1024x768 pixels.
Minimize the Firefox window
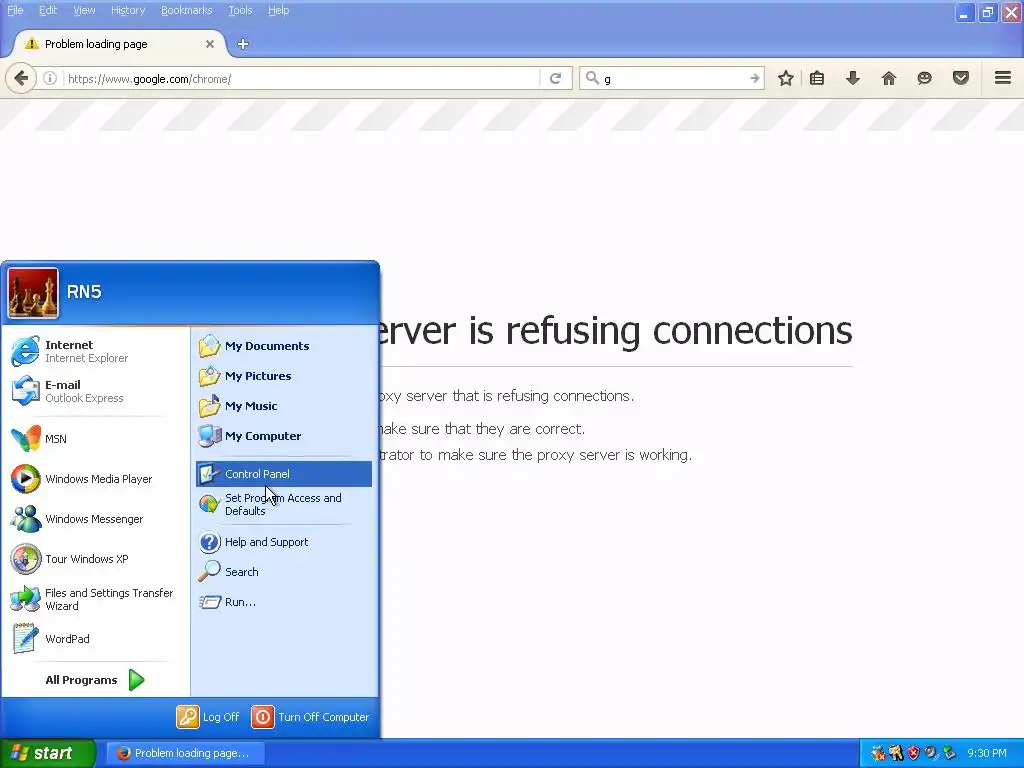(964, 13)
